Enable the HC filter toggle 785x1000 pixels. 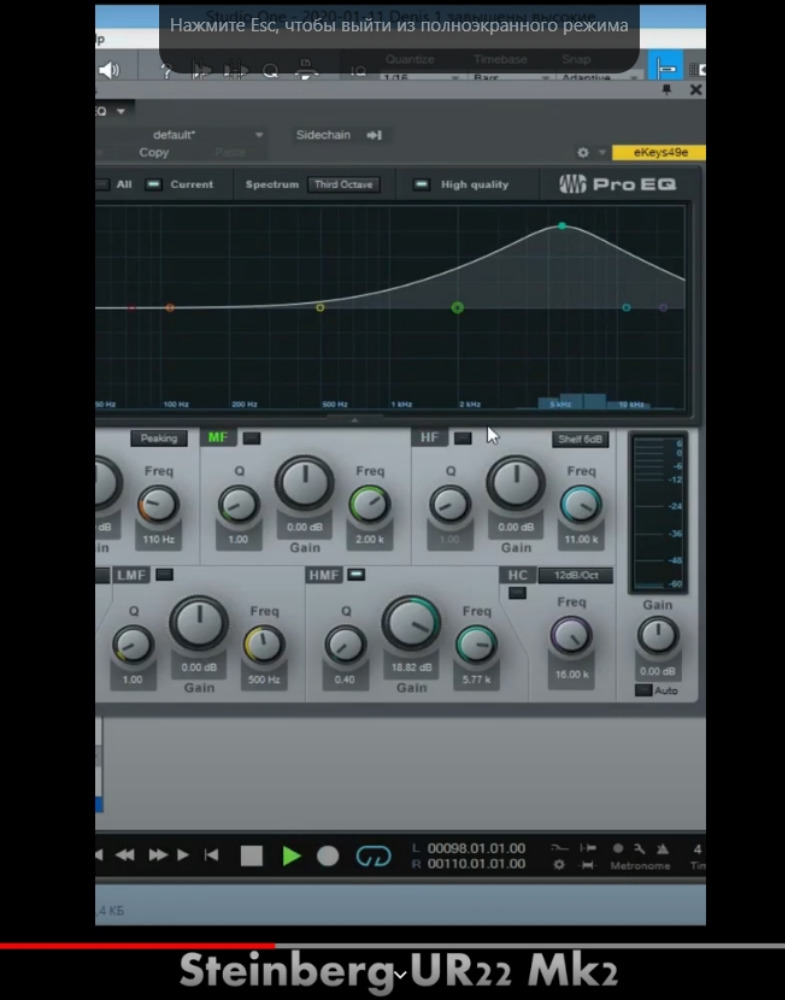(x=517, y=593)
